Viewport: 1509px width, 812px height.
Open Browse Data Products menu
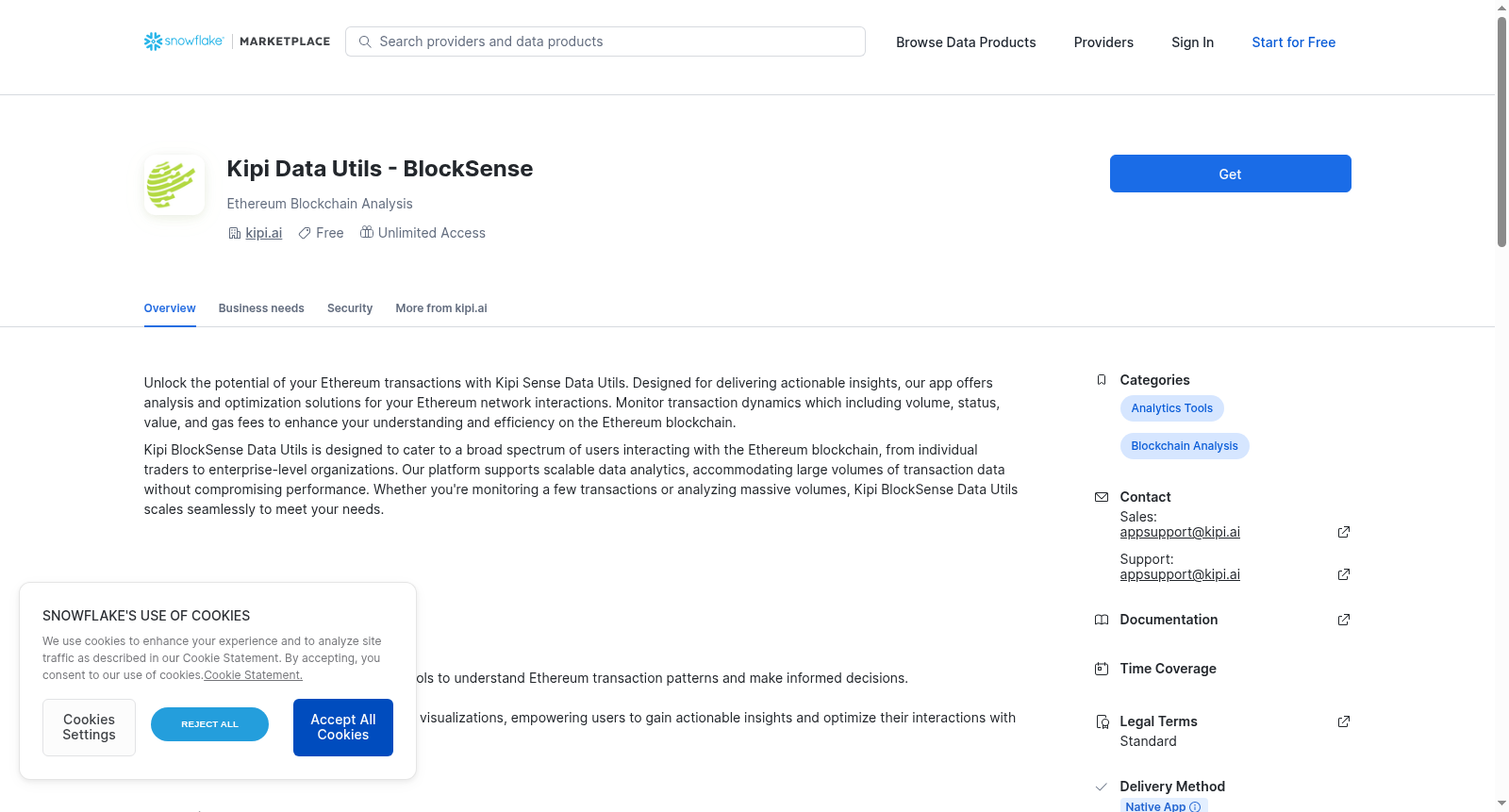point(966,42)
